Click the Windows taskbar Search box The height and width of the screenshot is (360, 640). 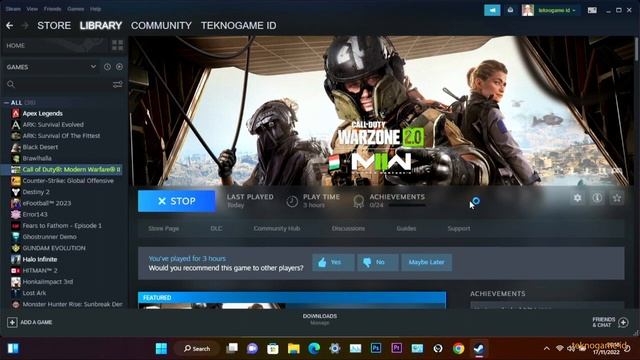click(197, 349)
